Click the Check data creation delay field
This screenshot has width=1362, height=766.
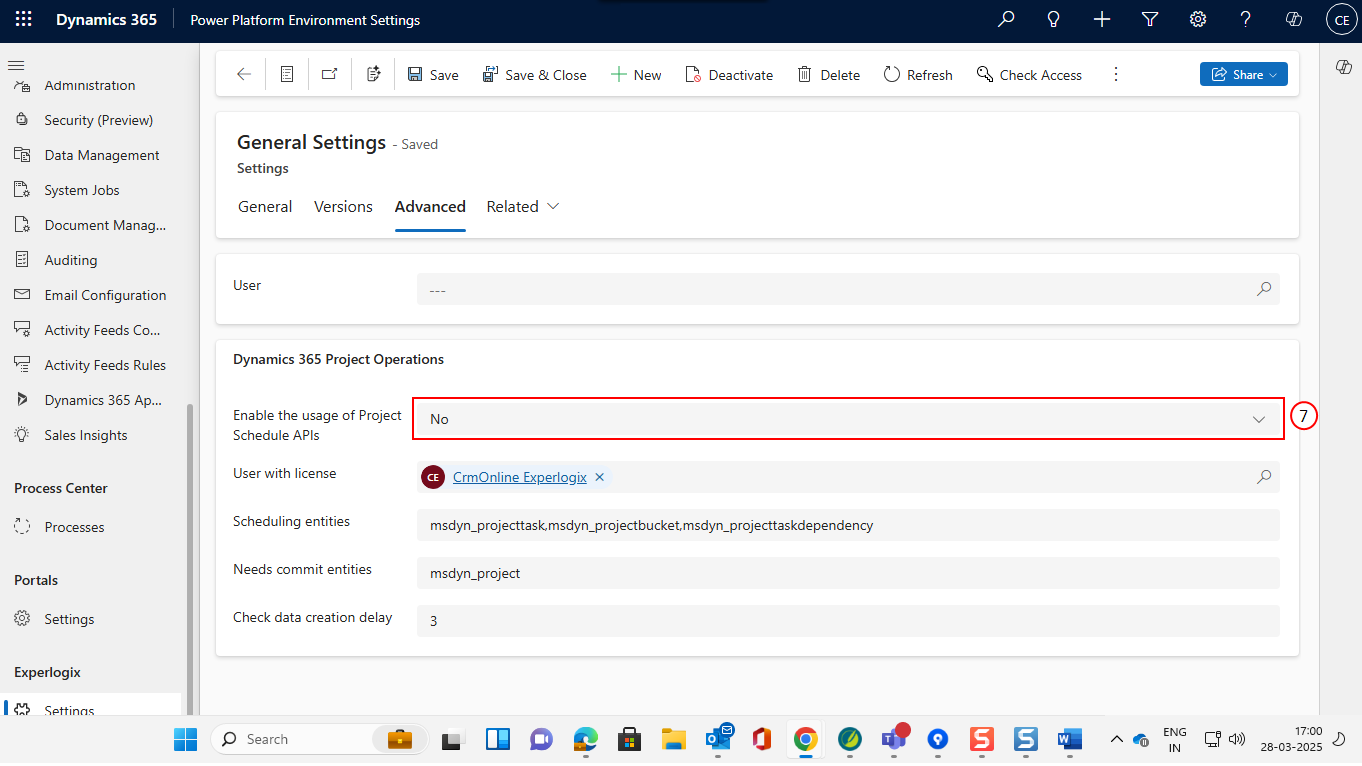[x=848, y=621]
